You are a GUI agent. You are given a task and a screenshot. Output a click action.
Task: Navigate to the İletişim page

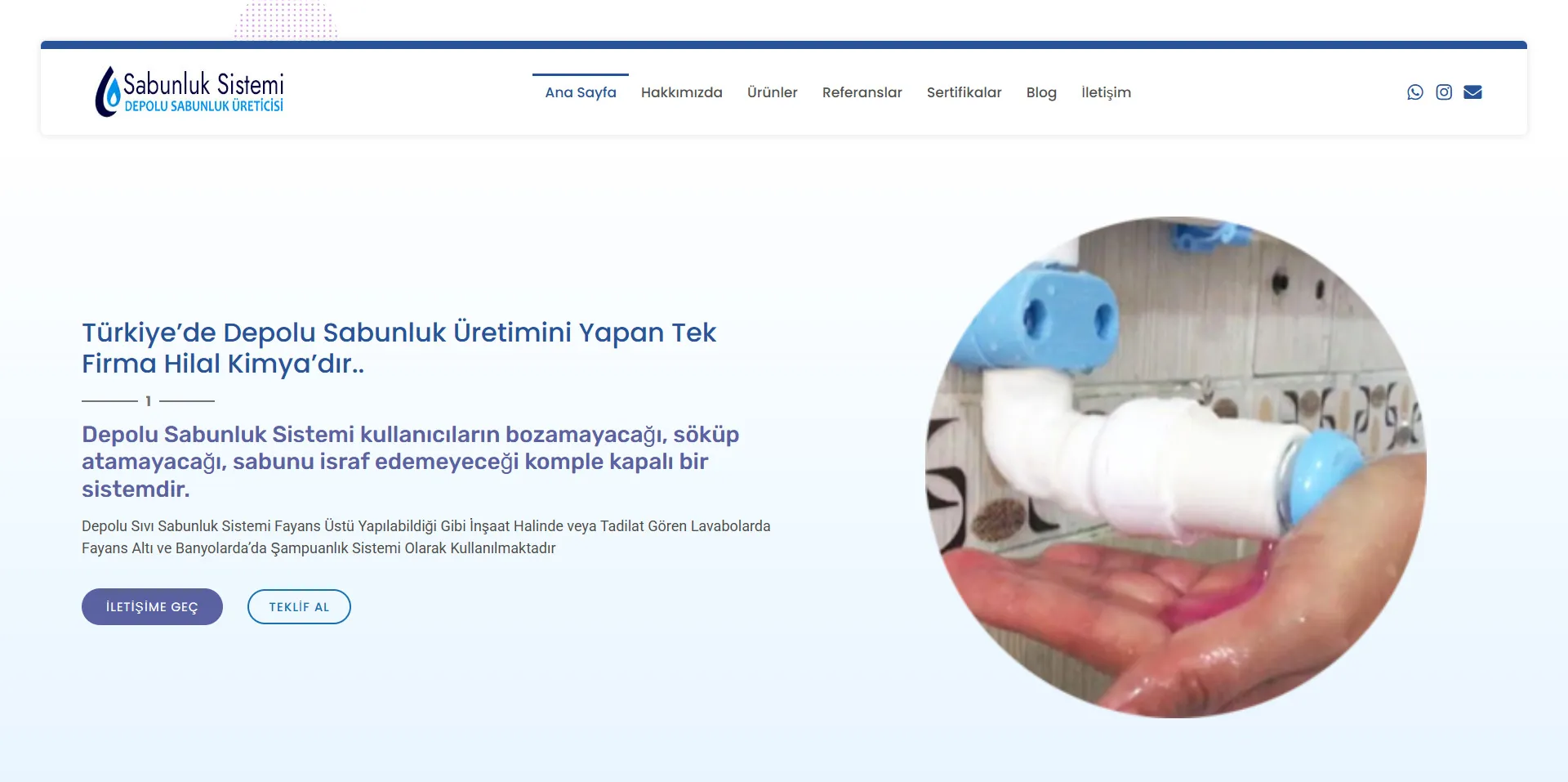[1107, 92]
